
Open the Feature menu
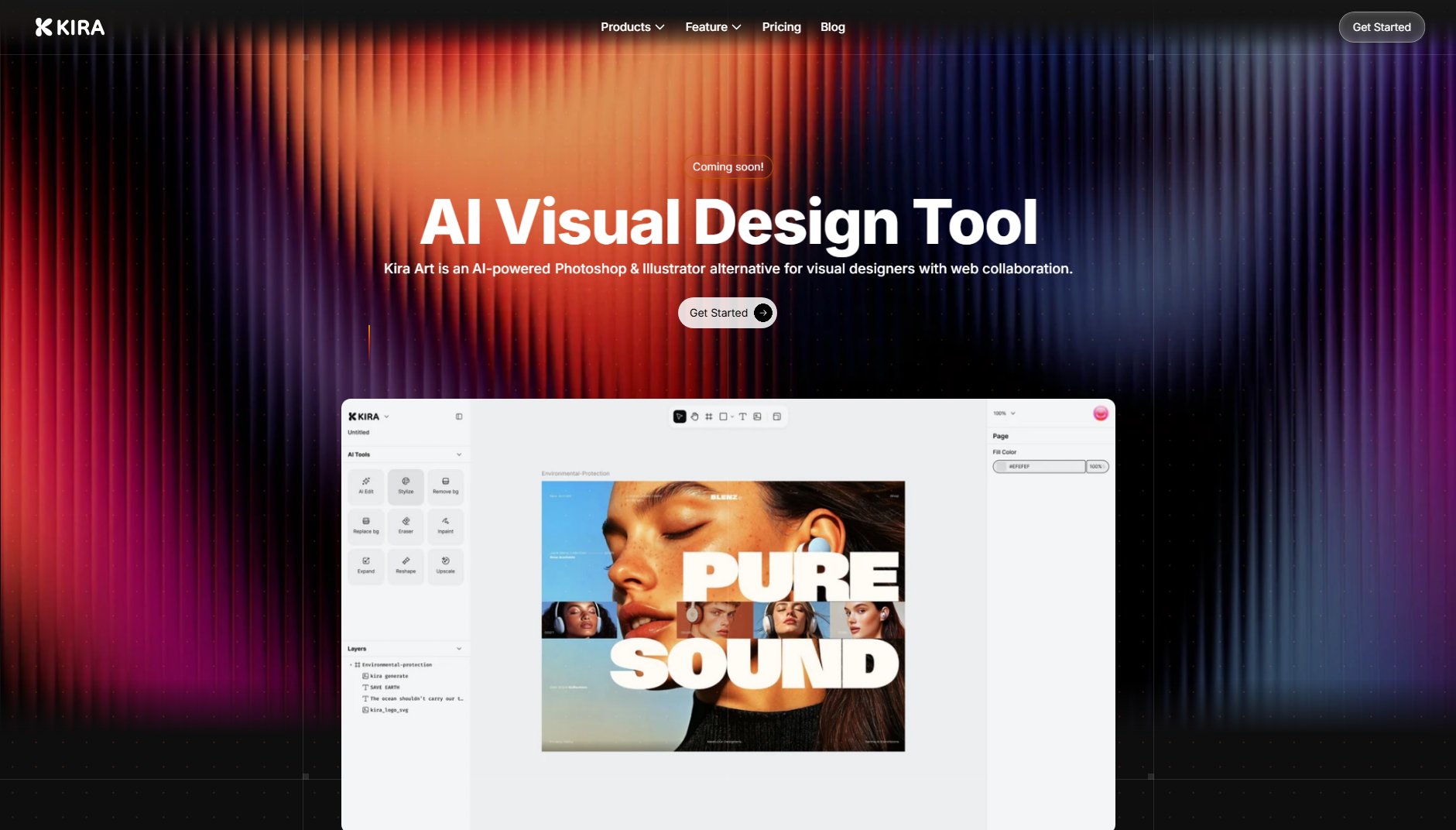click(x=712, y=27)
